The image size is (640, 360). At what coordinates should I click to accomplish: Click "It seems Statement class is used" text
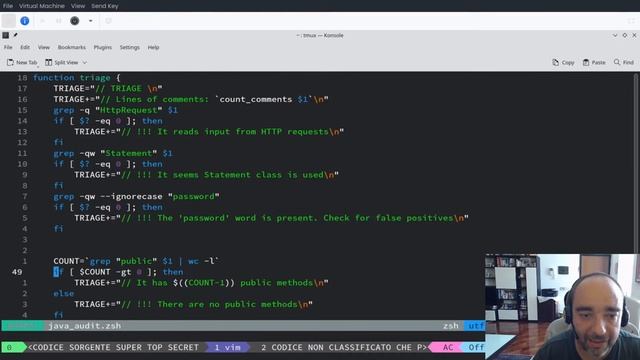pos(240,175)
